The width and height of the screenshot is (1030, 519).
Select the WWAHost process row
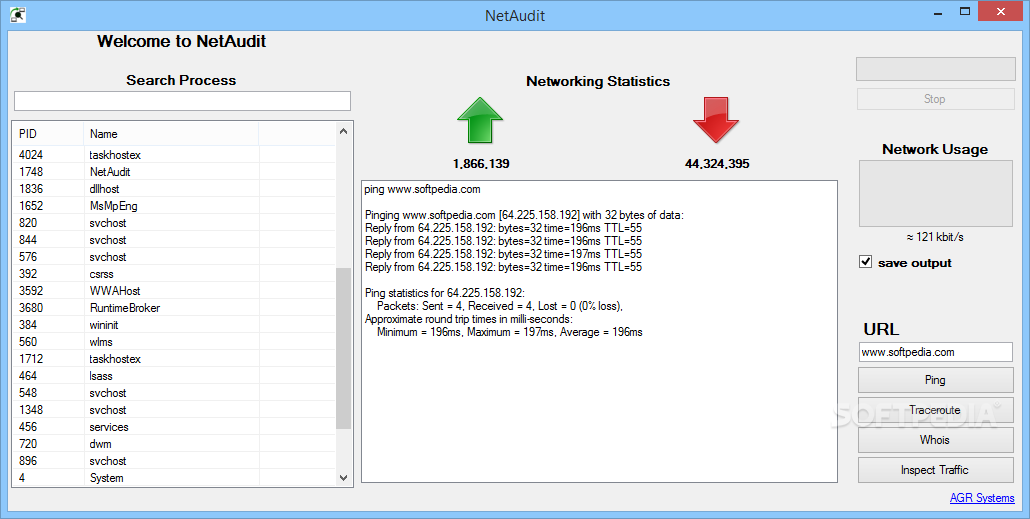tap(174, 291)
